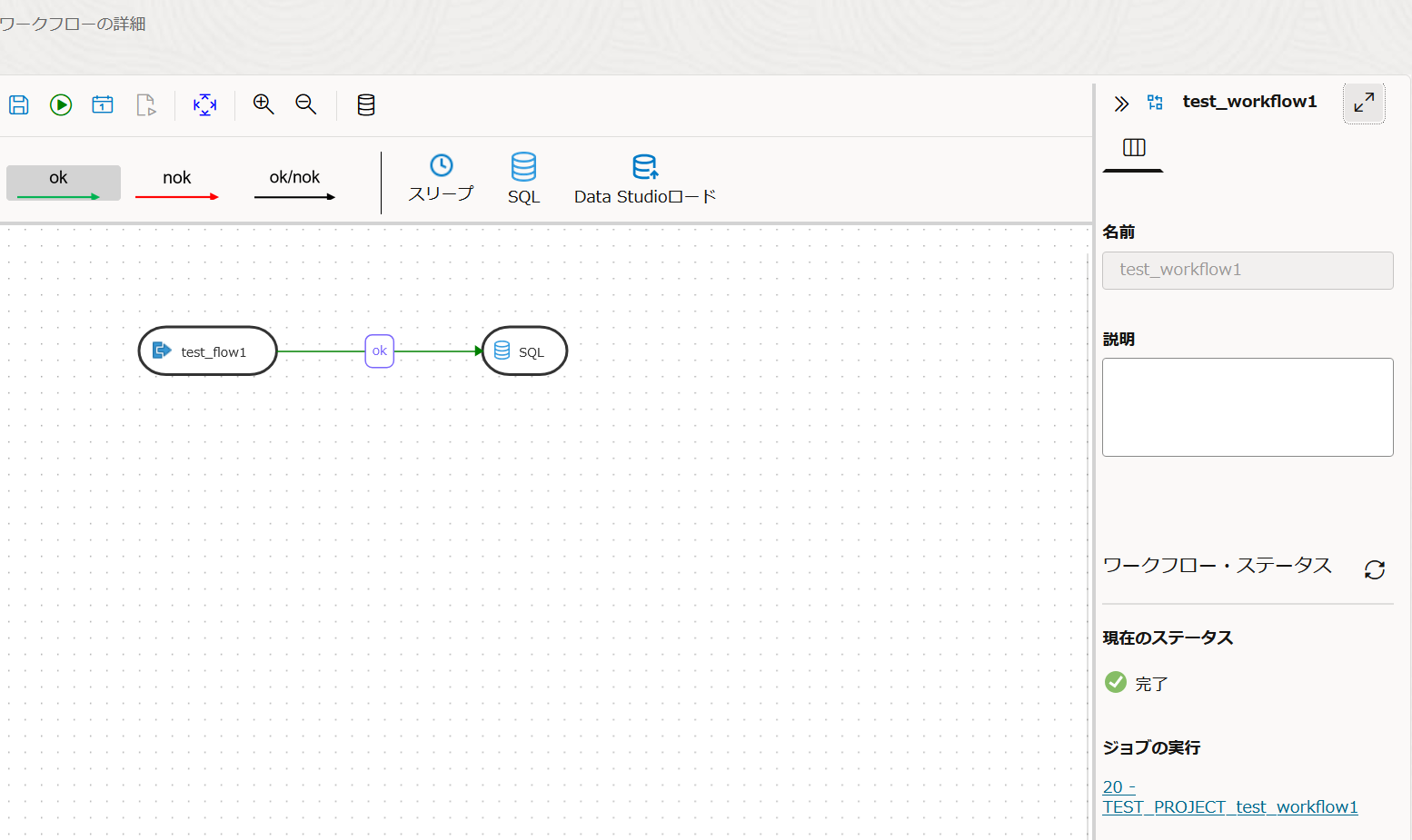1412x840 pixels.
Task: Click the 名前 field showing test_workflow1
Action: tap(1248, 271)
